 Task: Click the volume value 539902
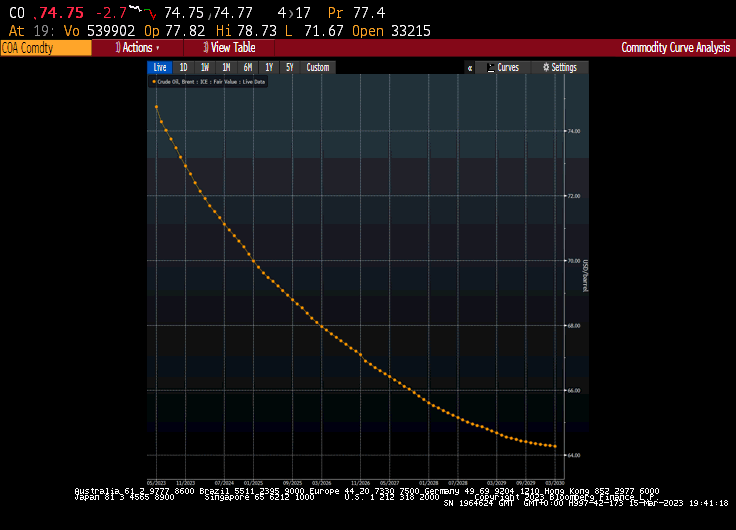click(x=111, y=31)
